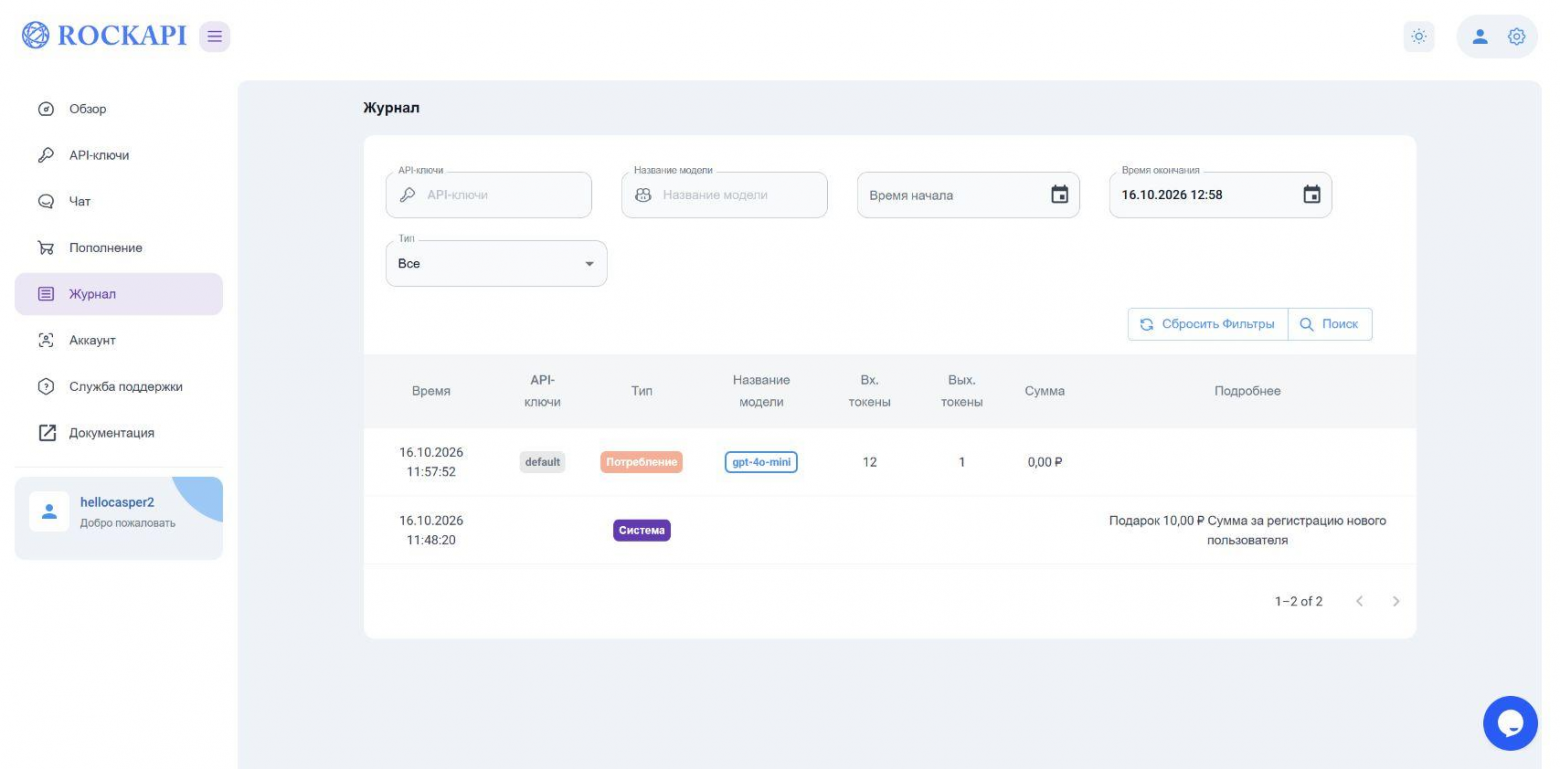This screenshot has height=769, width=1560.
Task: Click the ROCKAPI globe logo
Action: pos(36,36)
